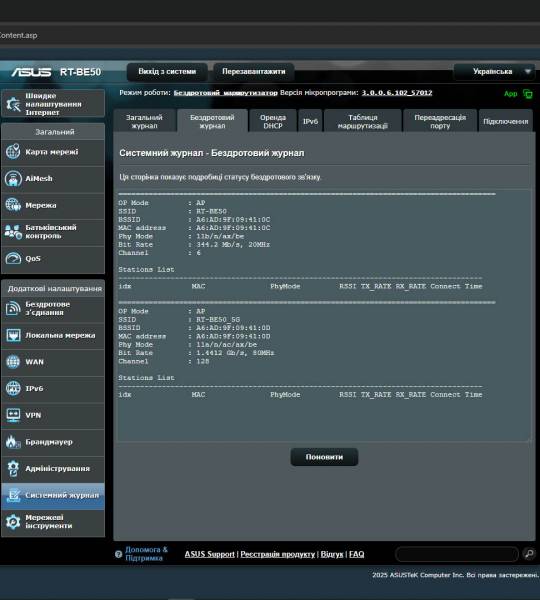Click the heading Системний журнал - Бездротовий журнал
This screenshot has height=600, width=540.
(212, 153)
